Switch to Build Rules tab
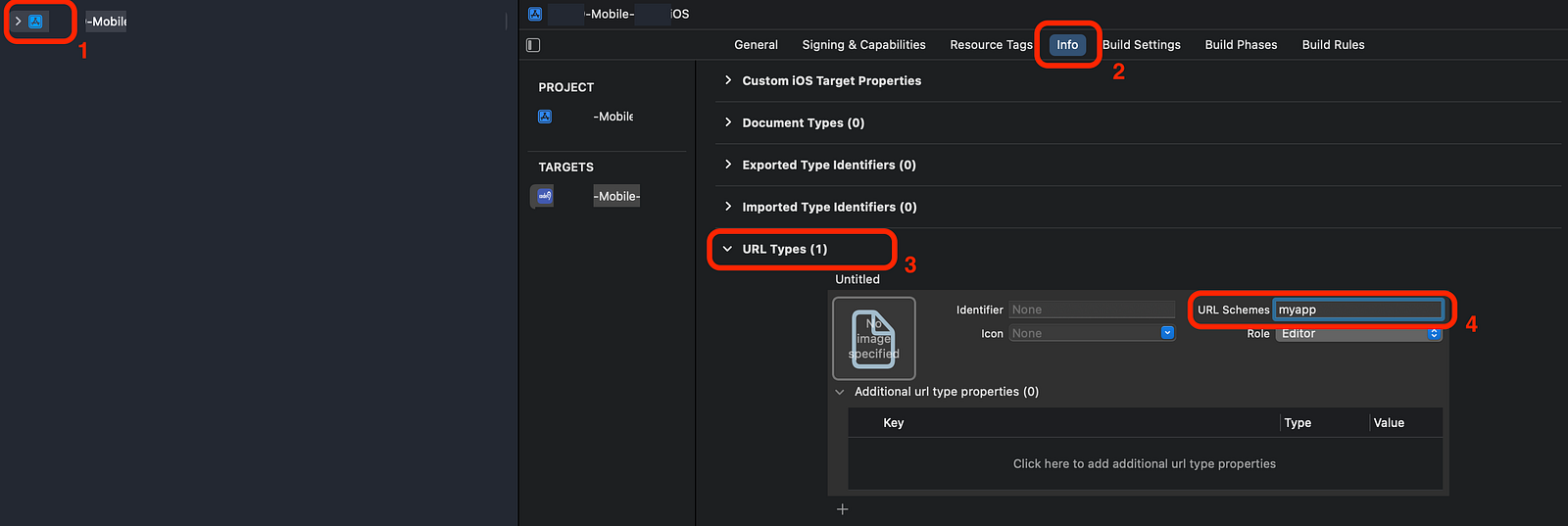1568x526 pixels. pyautogui.click(x=1333, y=45)
